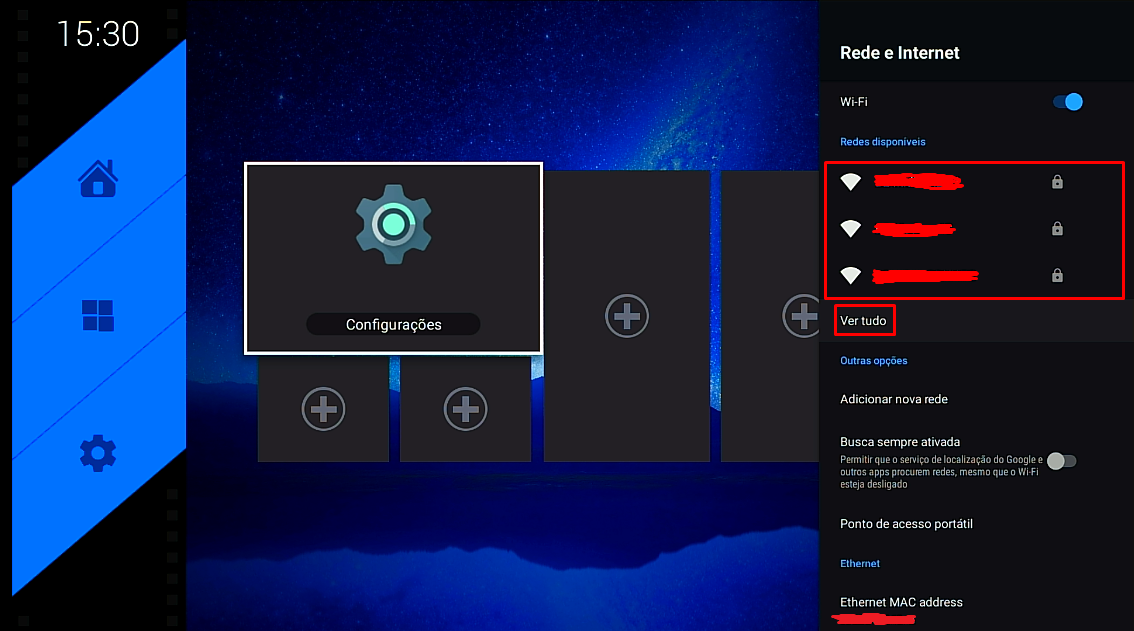The image size is (1134, 631).
Task: Click the clock showing 15:30
Action: pos(98,34)
